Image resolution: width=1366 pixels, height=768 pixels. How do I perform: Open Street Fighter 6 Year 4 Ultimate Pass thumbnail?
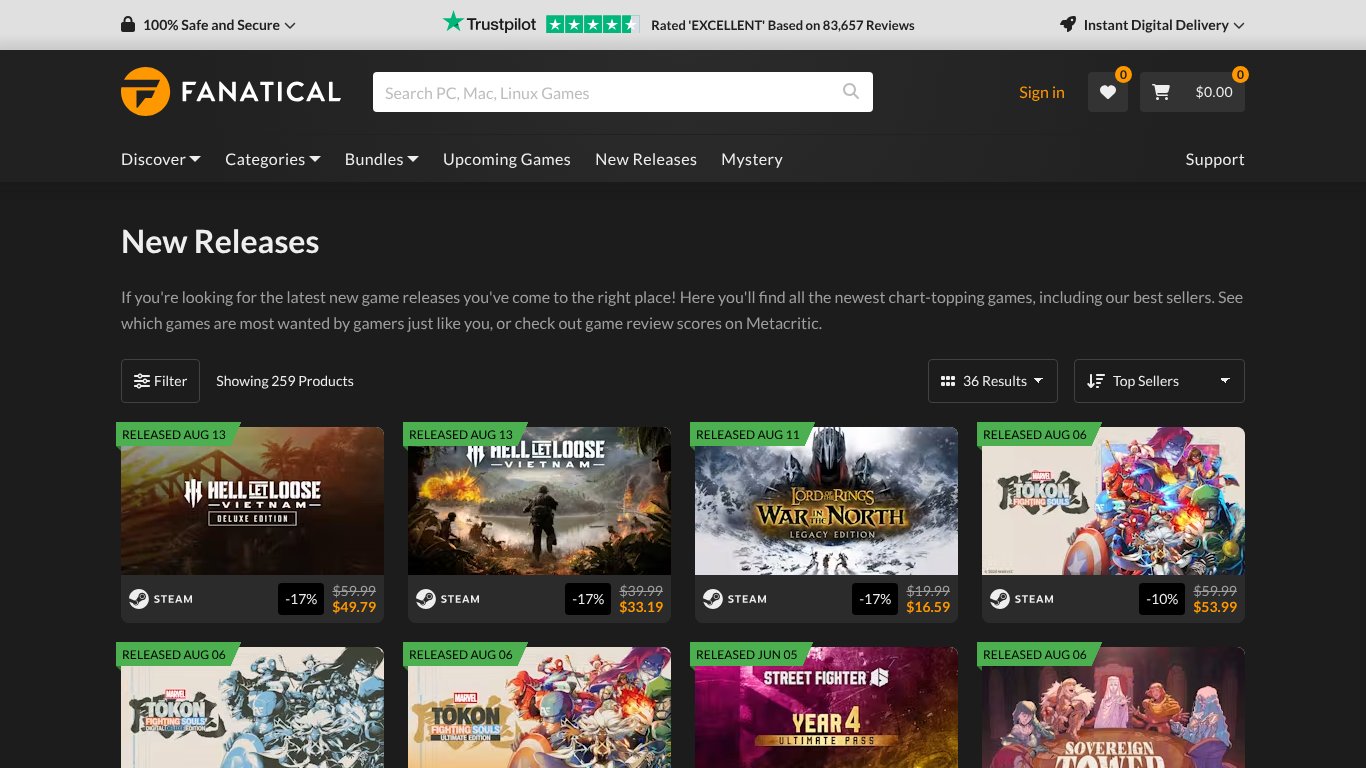click(826, 707)
